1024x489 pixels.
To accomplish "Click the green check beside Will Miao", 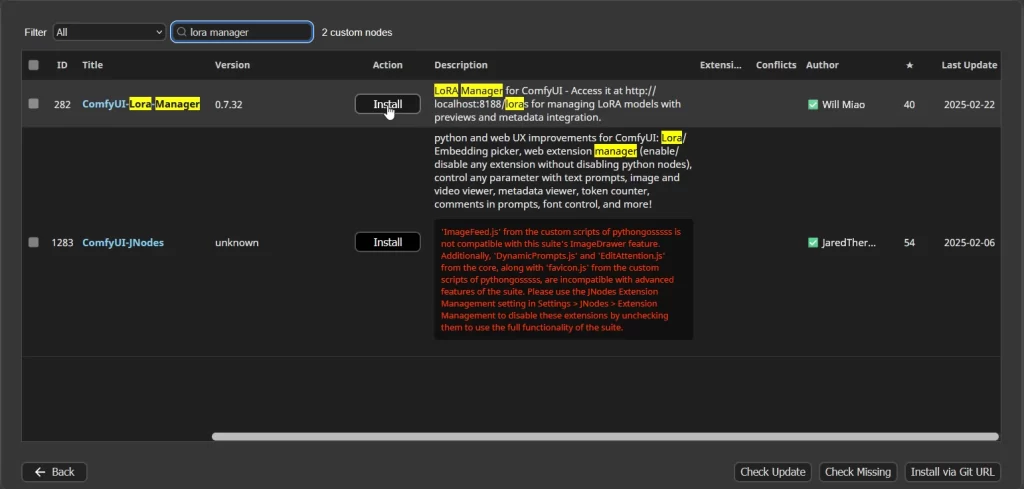I will coord(813,104).
